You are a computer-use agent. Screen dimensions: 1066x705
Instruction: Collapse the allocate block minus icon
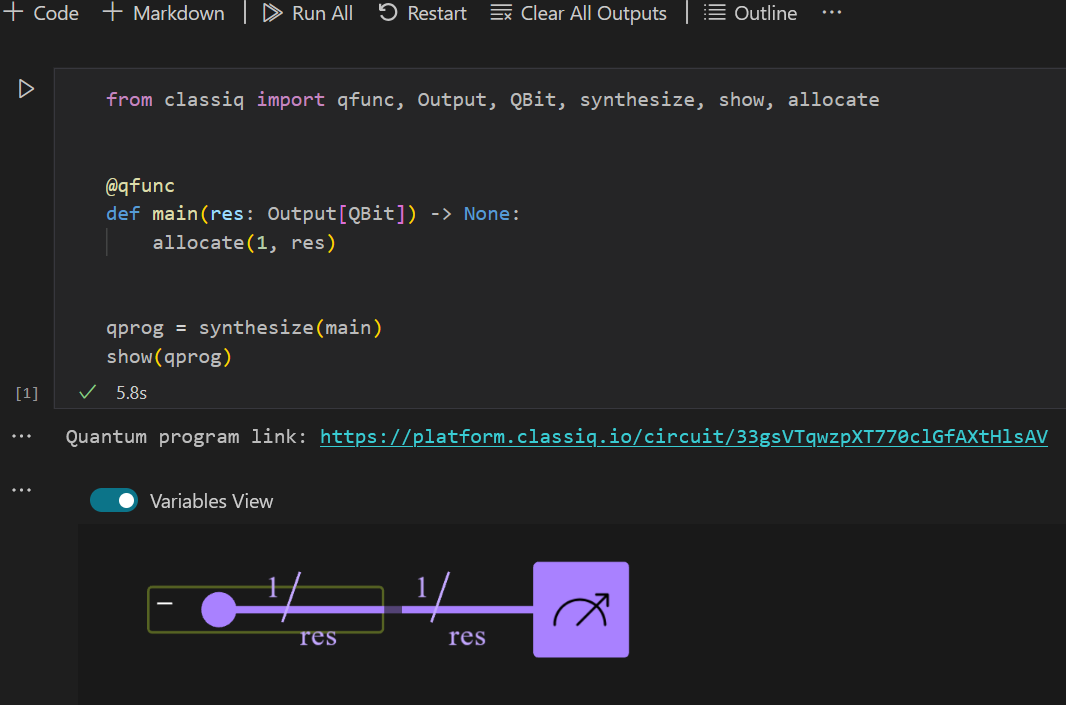[x=165, y=603]
